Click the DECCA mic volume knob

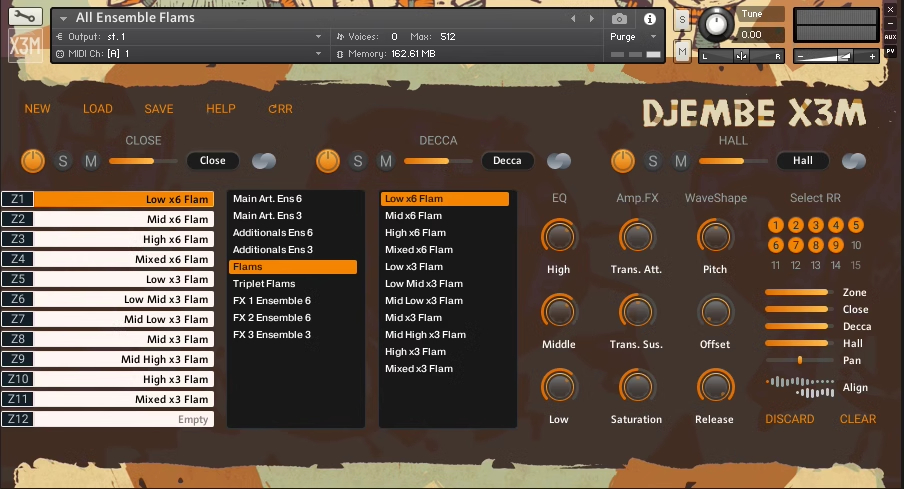328,161
